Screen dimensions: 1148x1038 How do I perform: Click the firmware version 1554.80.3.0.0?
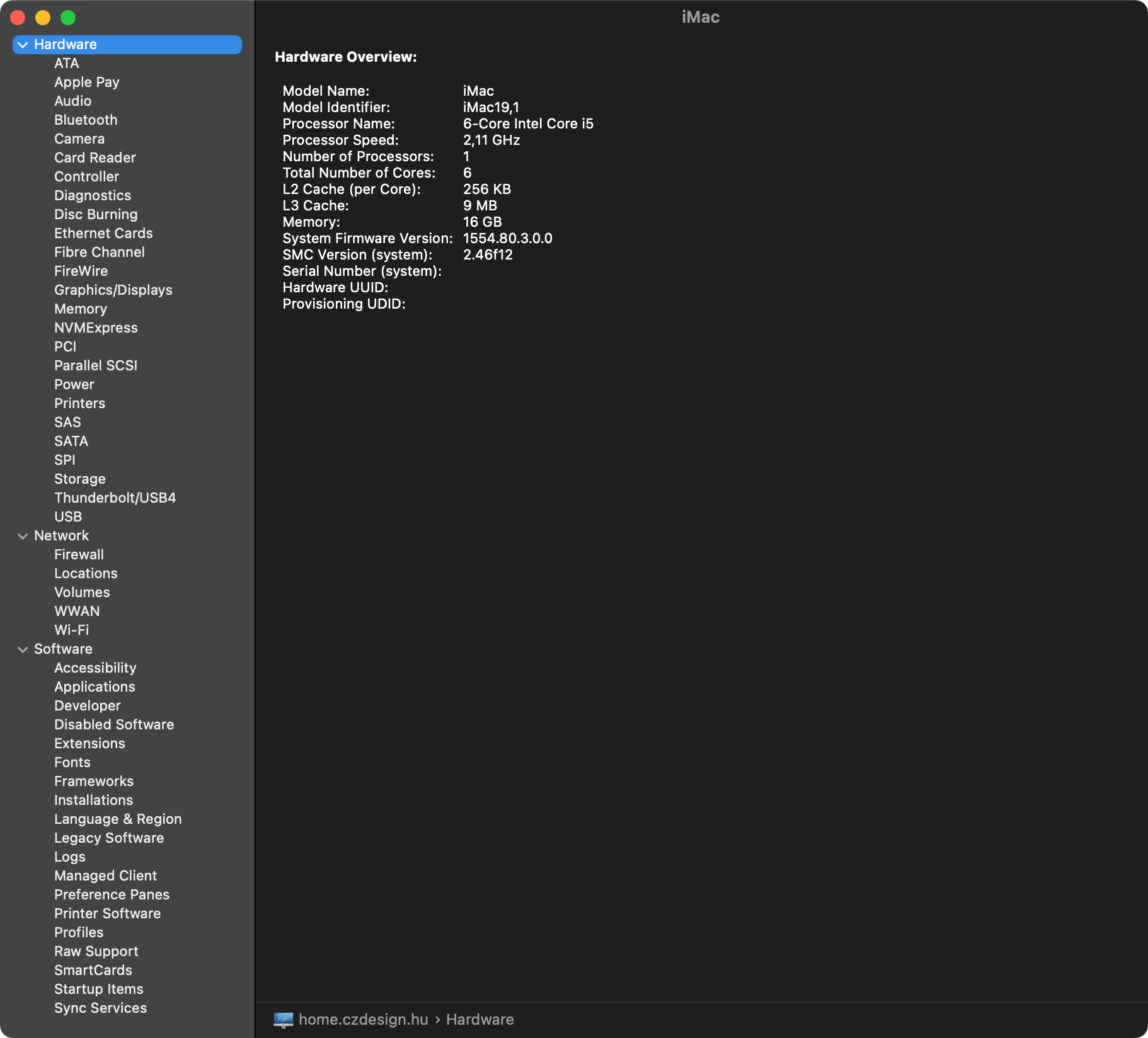pos(507,239)
